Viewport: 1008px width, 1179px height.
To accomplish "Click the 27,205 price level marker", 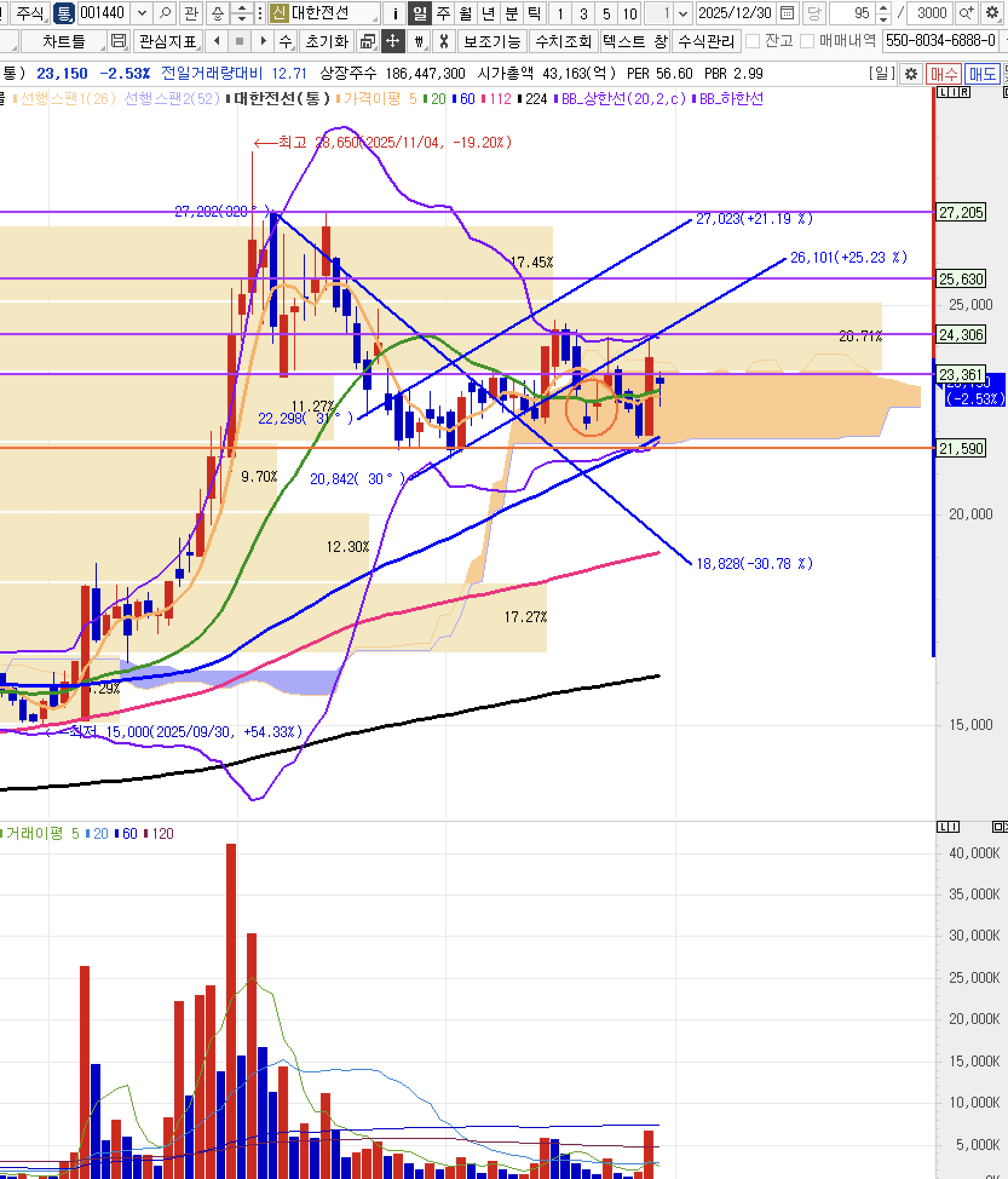I will [961, 212].
